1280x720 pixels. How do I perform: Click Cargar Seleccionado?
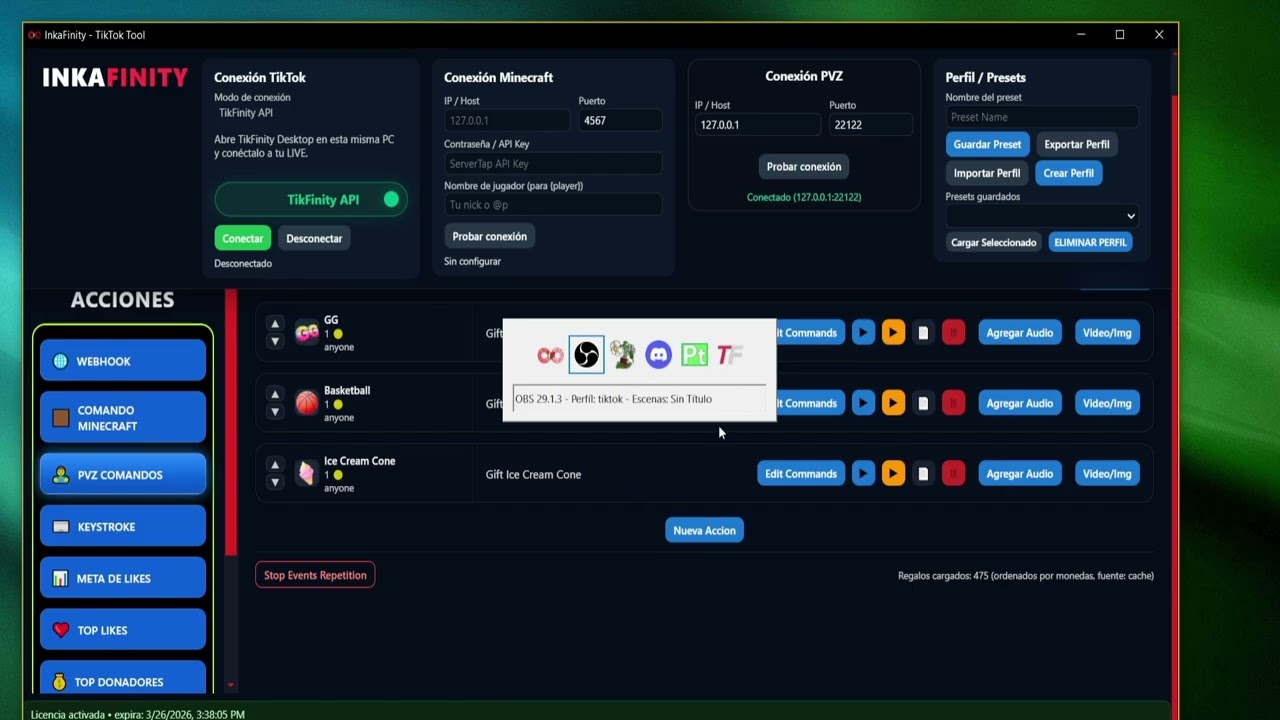coord(994,242)
